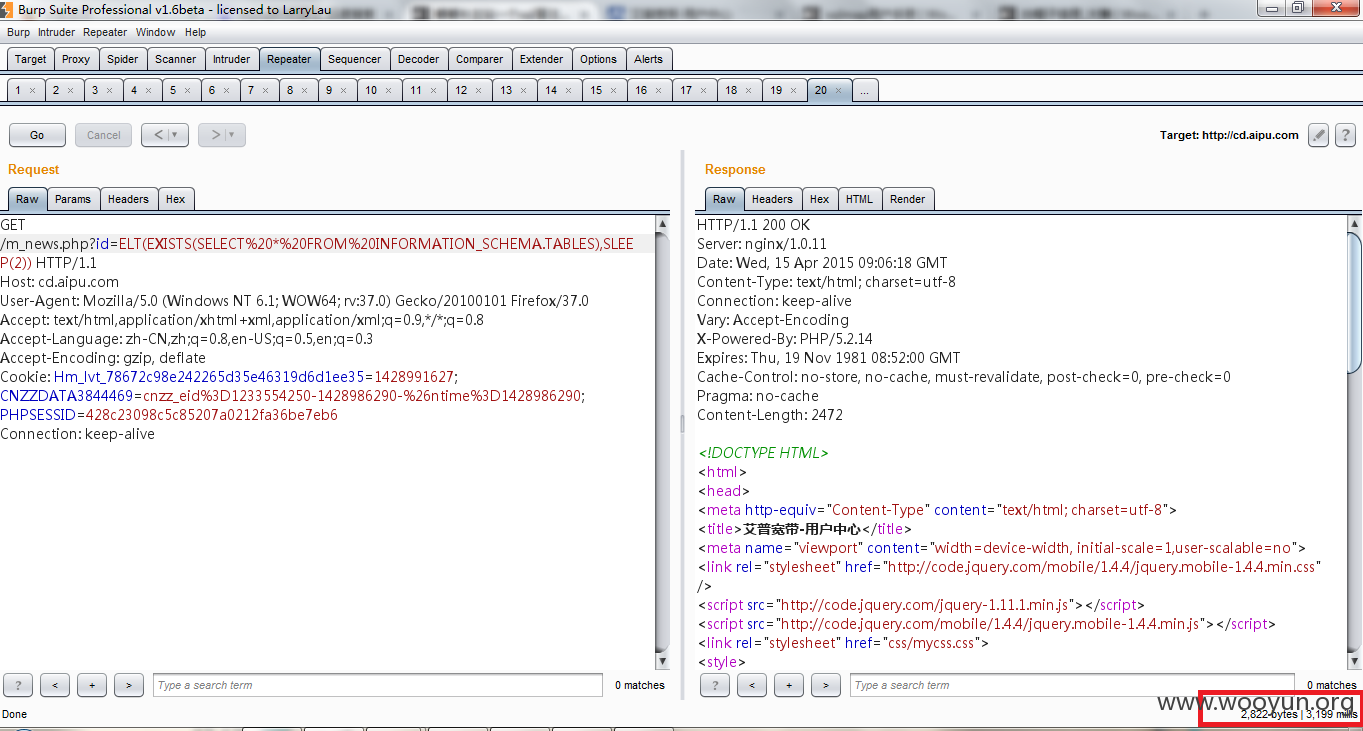The image size is (1363, 731).
Task: Open response search help question button
Action: pyautogui.click(x=715, y=685)
